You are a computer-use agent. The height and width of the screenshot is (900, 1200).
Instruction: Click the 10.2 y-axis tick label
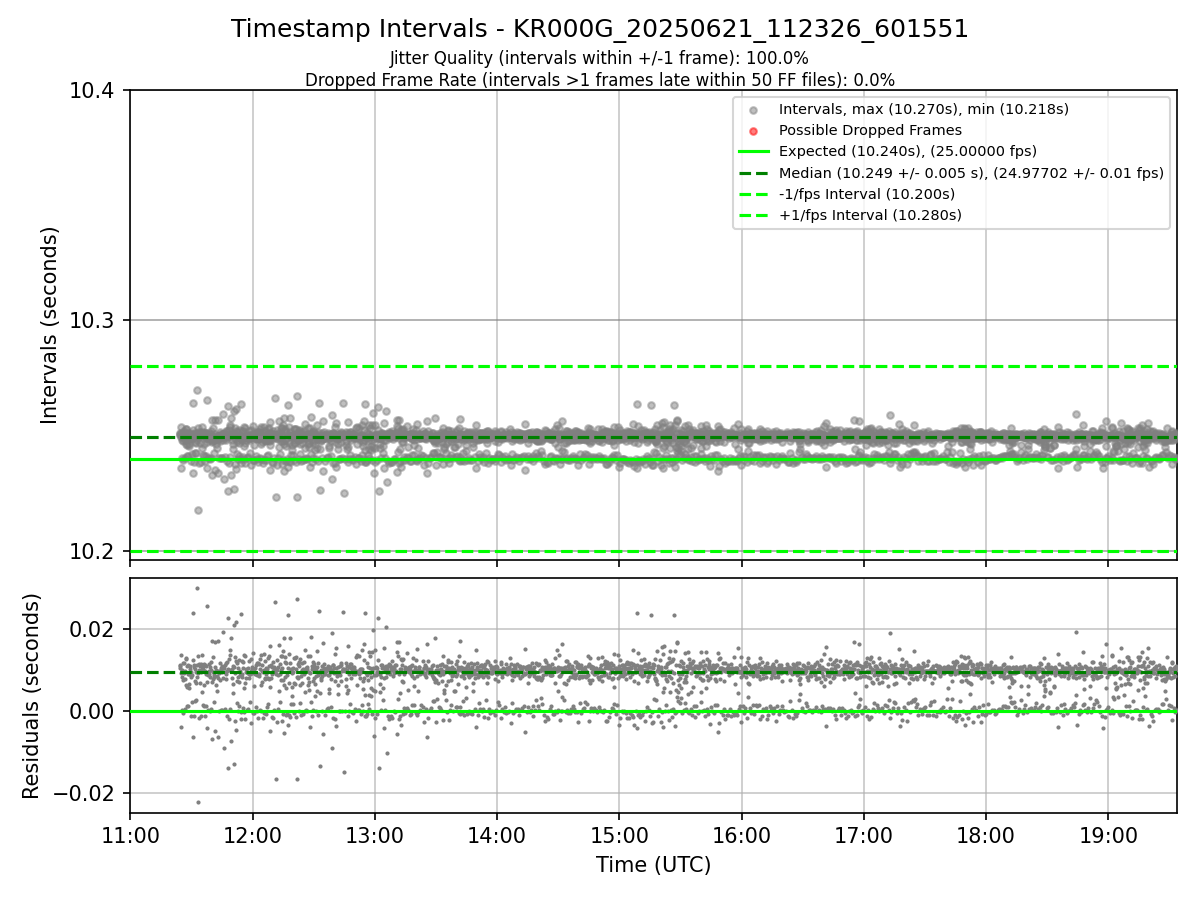(94, 552)
